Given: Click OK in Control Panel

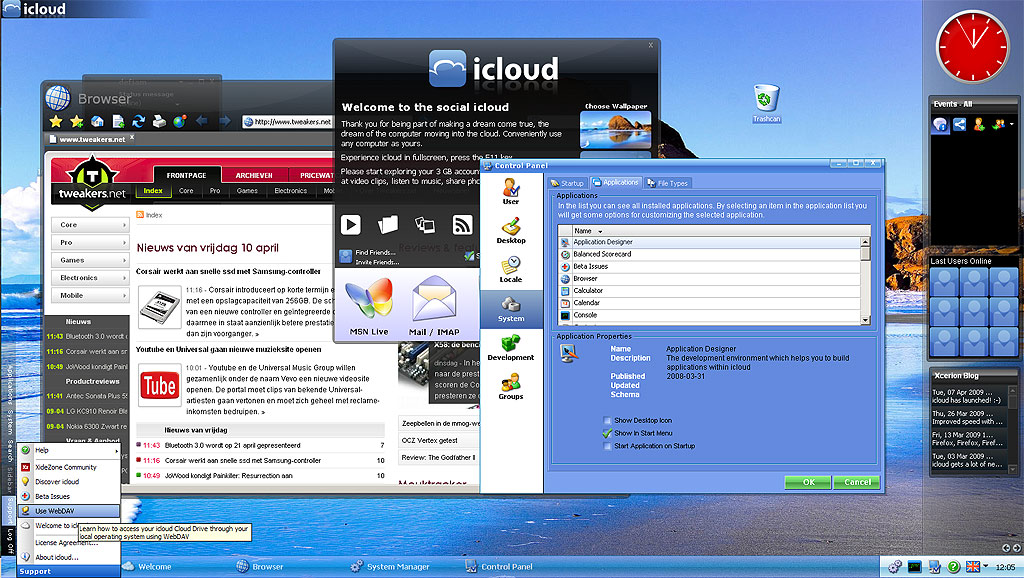Looking at the screenshot, I should (808, 482).
